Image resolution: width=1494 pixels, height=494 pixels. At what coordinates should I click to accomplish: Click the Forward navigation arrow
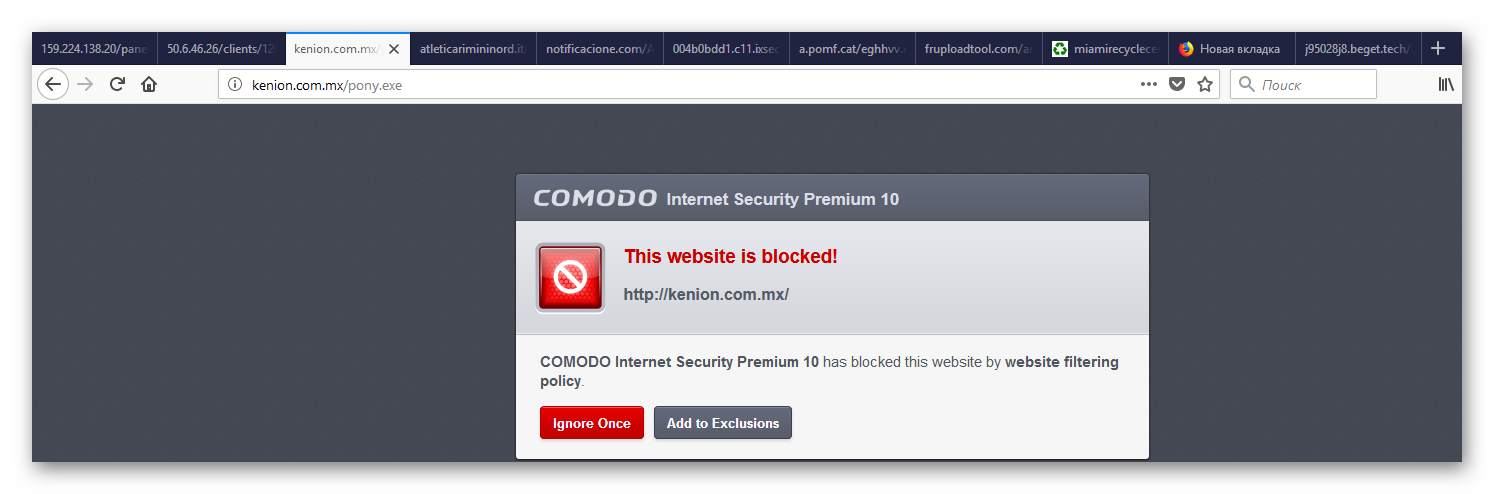coord(85,85)
